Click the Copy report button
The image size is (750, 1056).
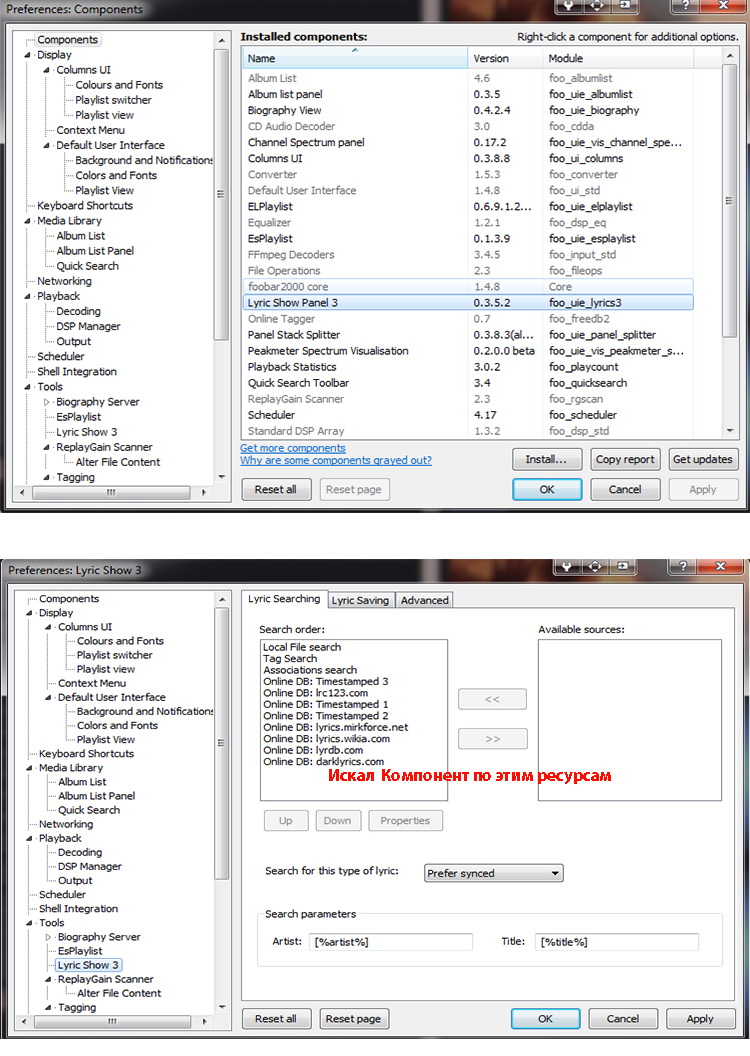625,459
